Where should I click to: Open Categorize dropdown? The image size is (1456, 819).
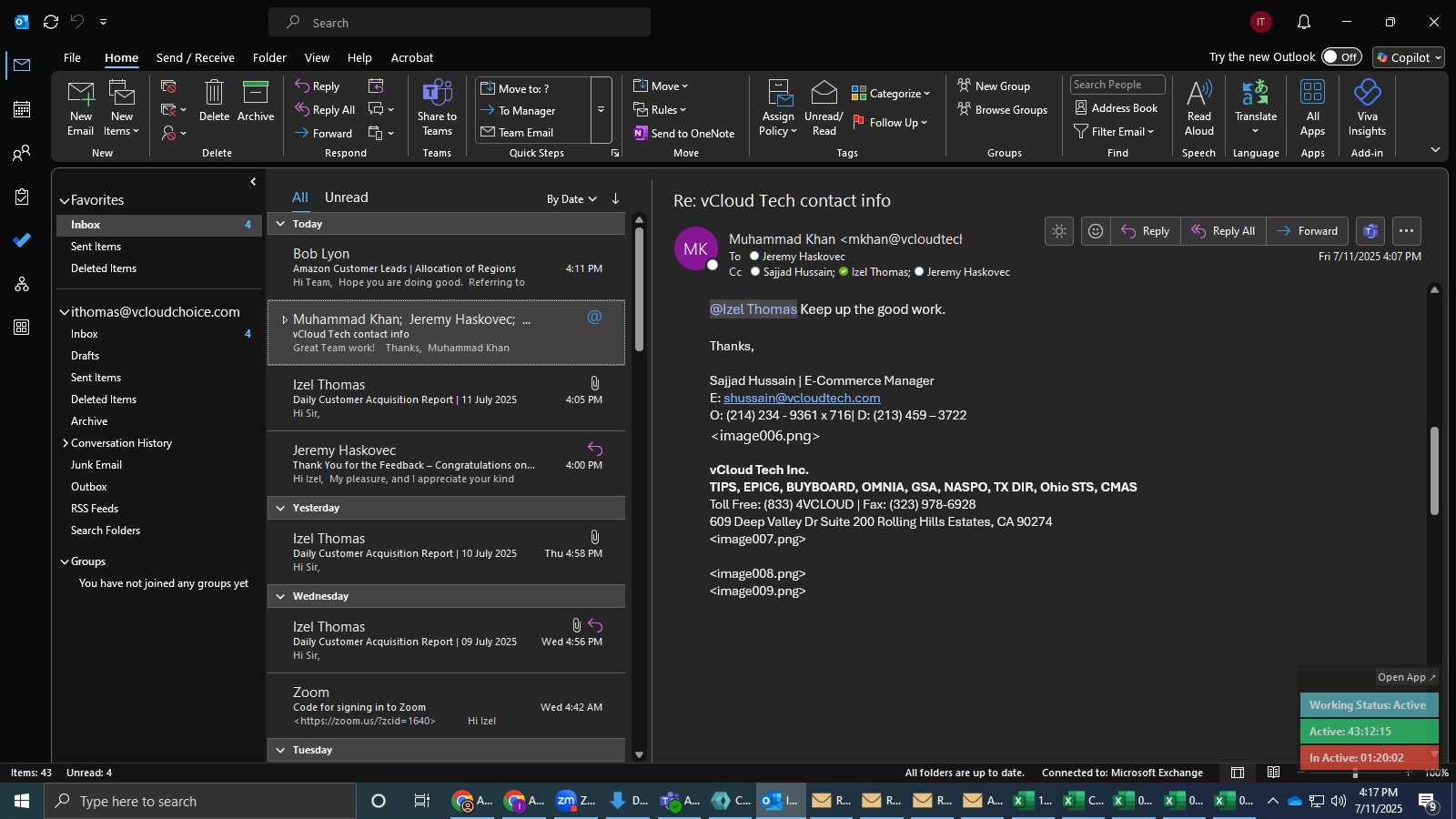pos(891,93)
